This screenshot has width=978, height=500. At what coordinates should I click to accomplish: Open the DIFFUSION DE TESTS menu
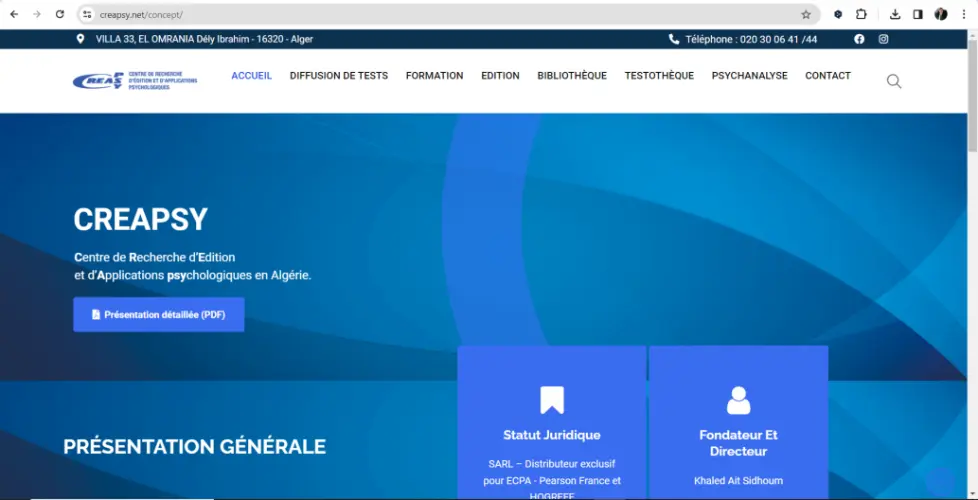tap(339, 75)
